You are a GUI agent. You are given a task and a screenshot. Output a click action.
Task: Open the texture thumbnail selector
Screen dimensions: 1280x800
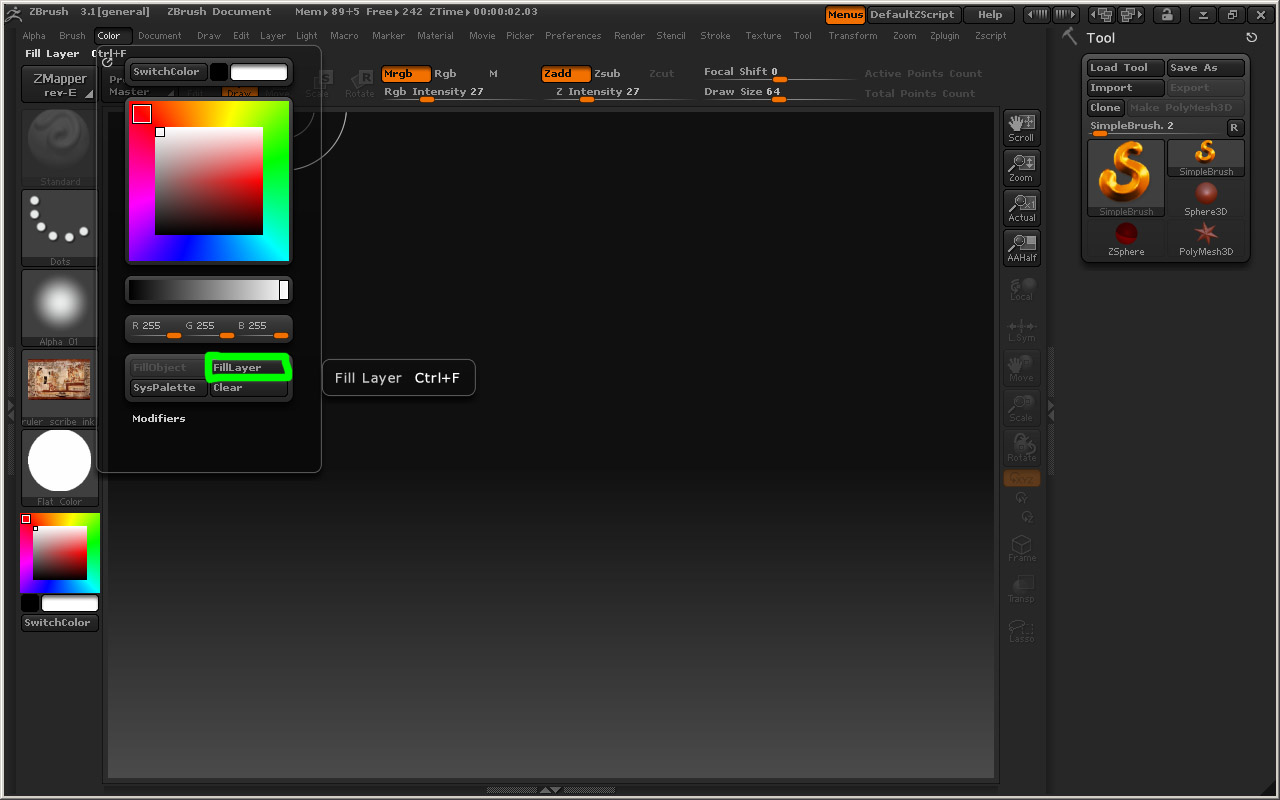tap(60, 388)
